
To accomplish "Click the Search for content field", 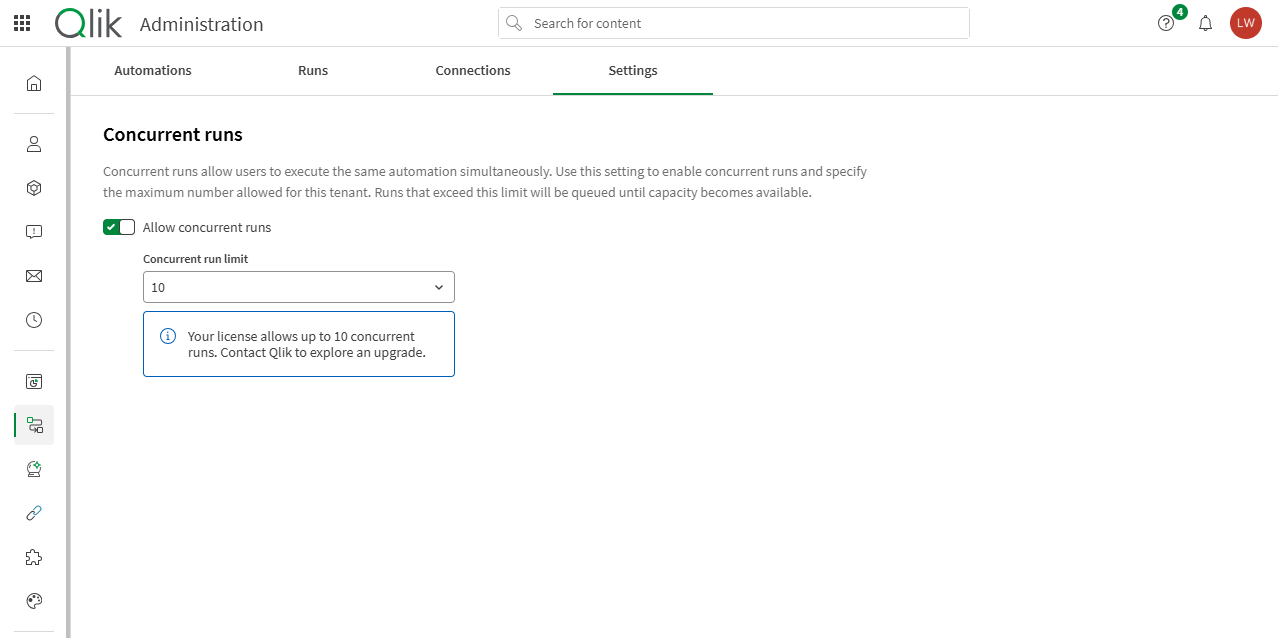I will click(733, 22).
